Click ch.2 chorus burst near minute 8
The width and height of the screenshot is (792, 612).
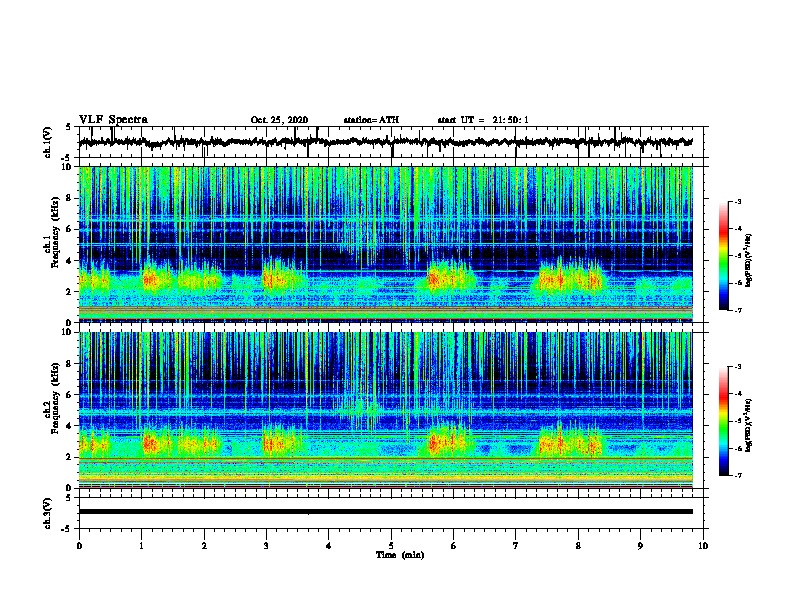point(571,442)
